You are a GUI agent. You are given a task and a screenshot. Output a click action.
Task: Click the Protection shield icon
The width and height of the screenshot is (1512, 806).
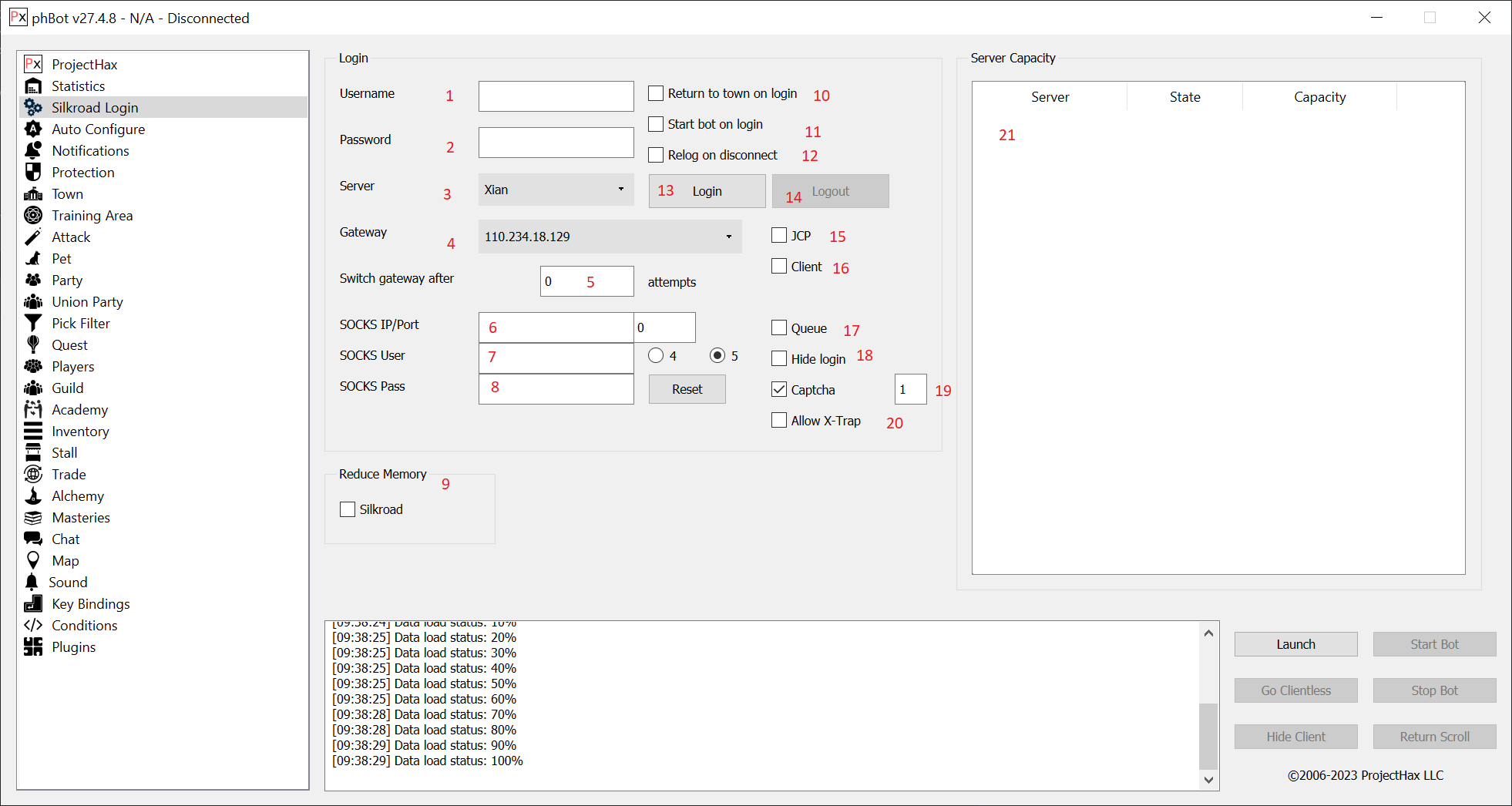click(x=33, y=173)
